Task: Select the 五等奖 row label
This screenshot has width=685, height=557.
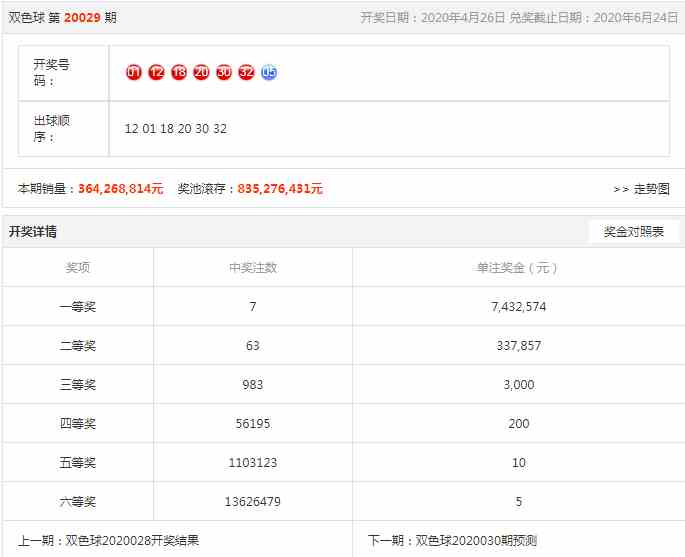Action: coord(78,462)
